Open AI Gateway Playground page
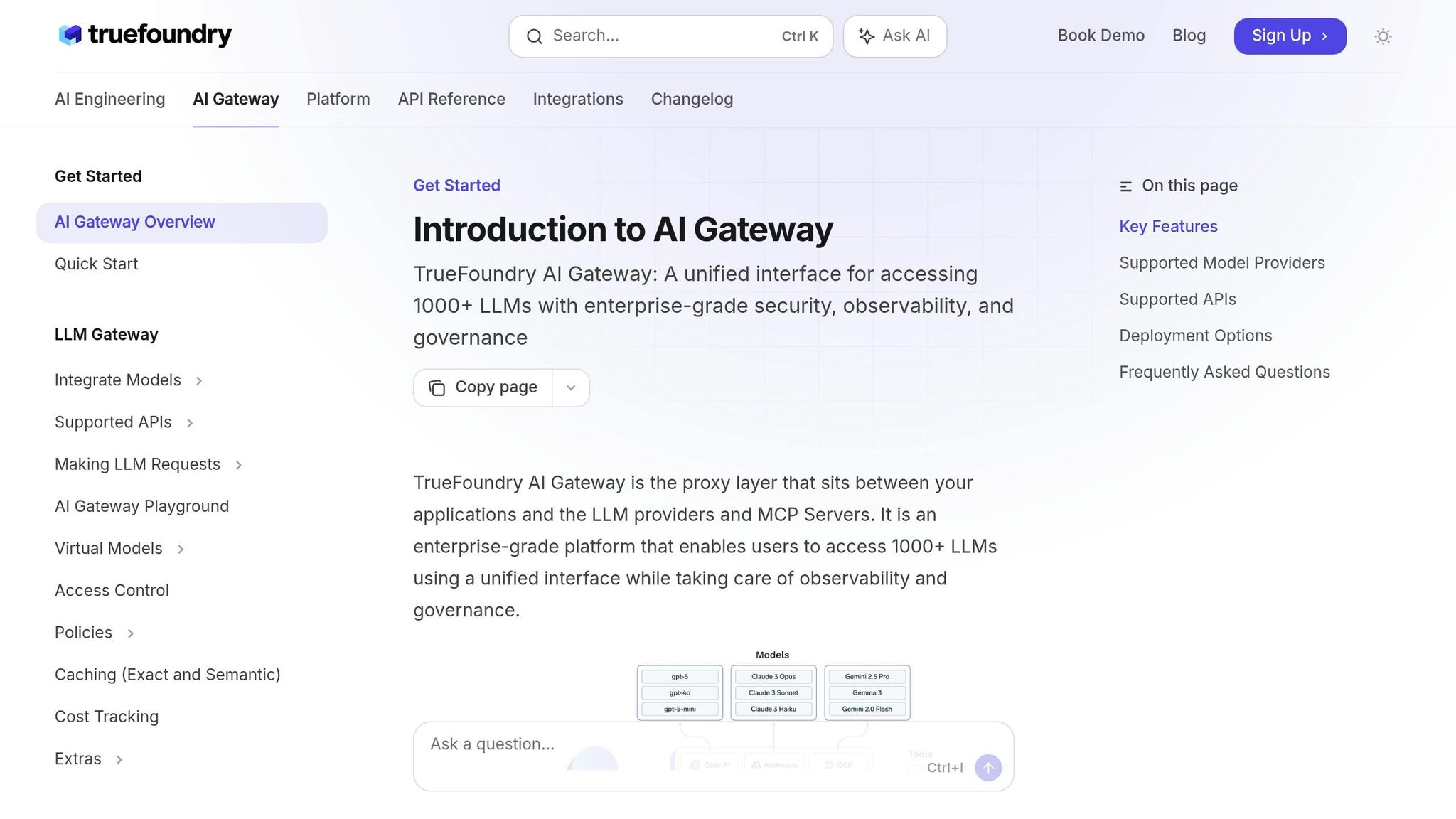The height and width of the screenshot is (819, 1456). pos(141,506)
